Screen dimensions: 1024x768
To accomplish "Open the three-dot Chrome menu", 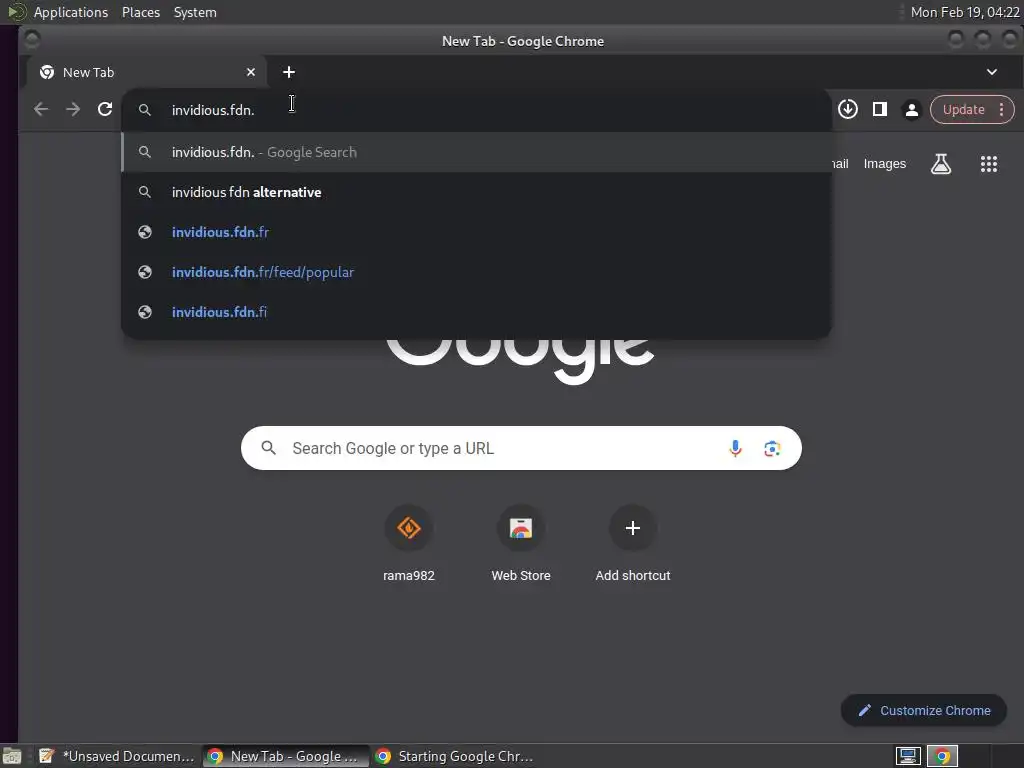I will (1001, 110).
